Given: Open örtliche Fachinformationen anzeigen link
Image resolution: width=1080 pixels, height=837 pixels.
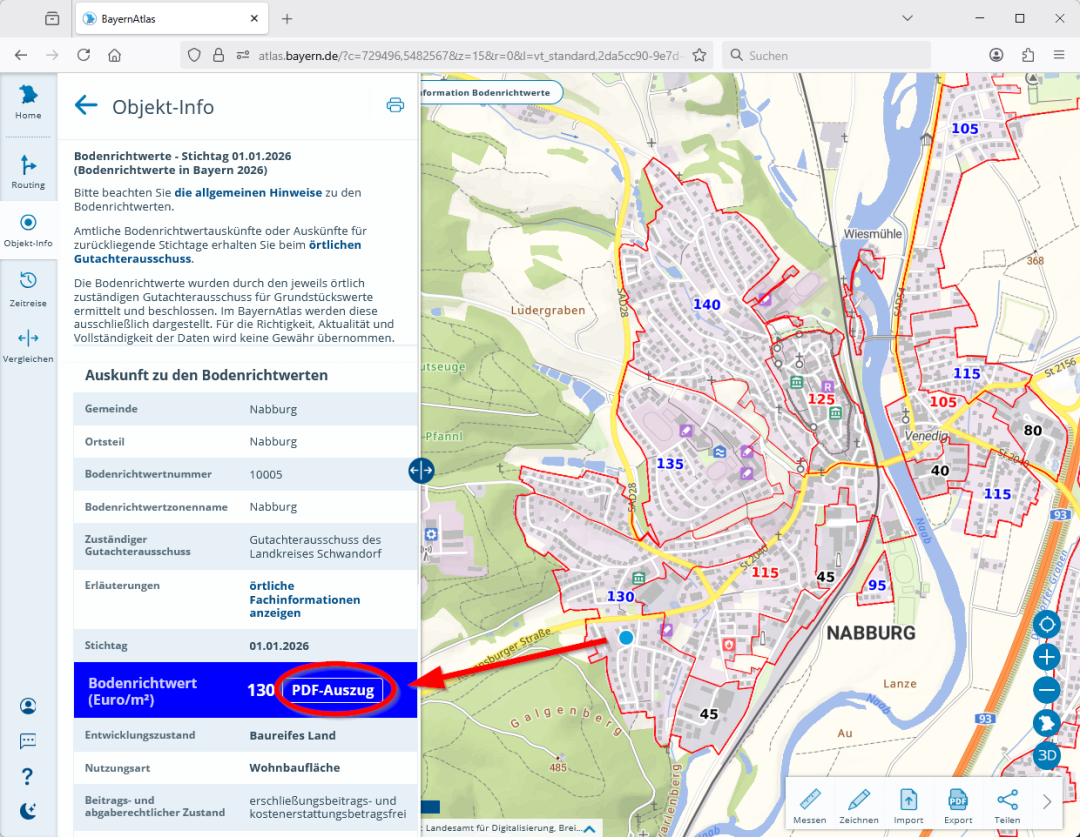Looking at the screenshot, I should click(304, 599).
